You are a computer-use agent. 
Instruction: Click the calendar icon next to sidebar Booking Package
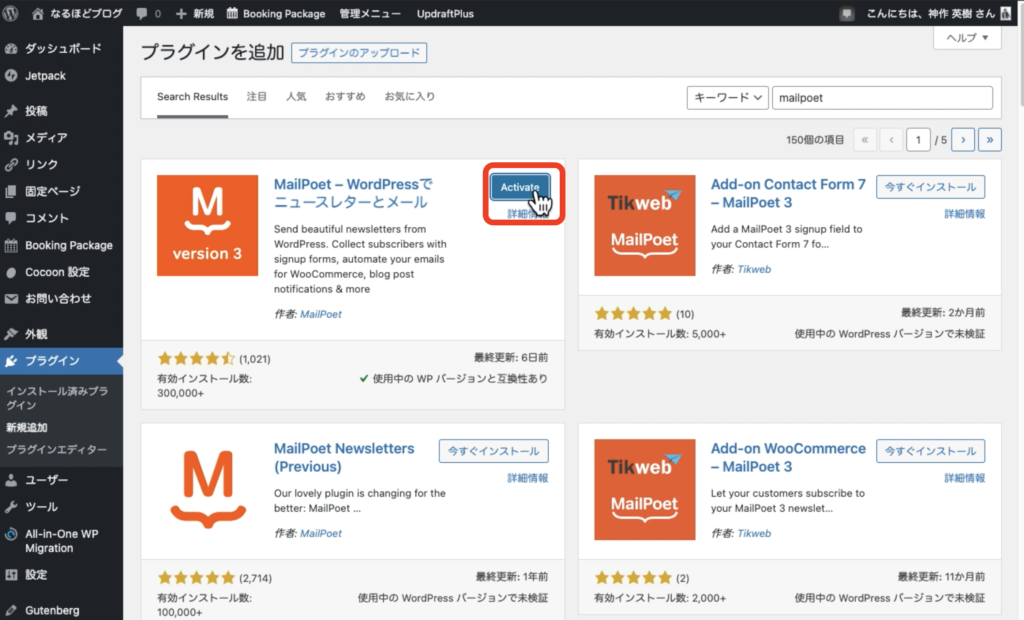tap(11, 246)
